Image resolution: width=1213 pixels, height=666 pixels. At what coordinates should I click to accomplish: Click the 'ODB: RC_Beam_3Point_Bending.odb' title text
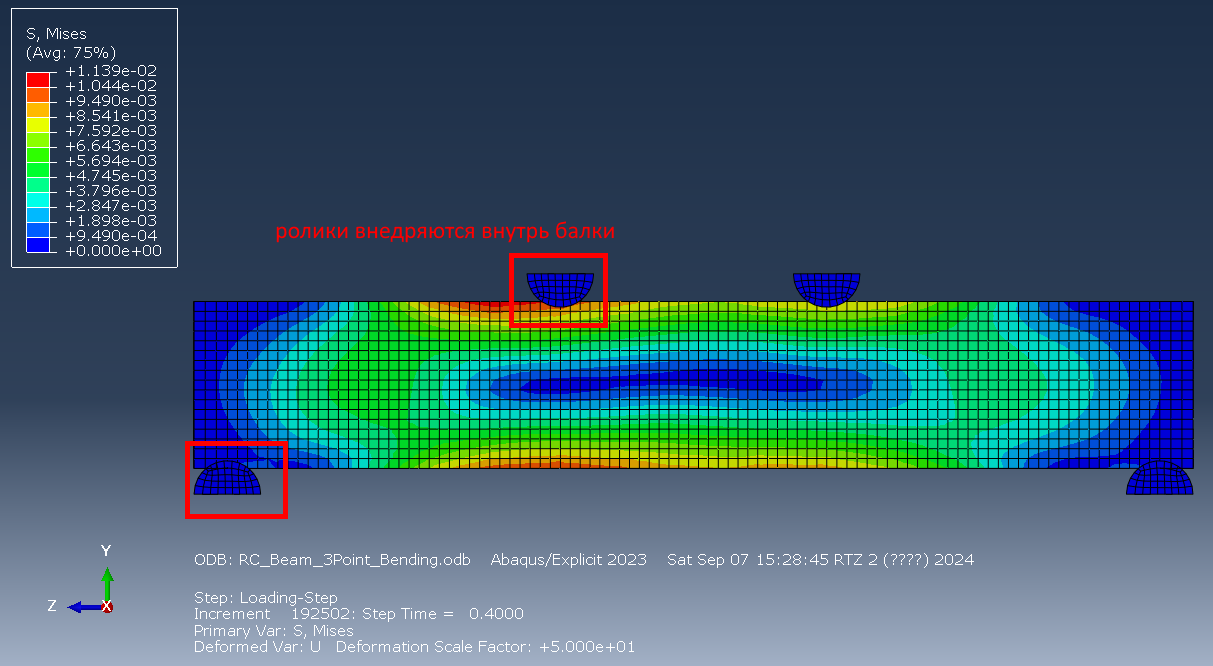click(332, 560)
